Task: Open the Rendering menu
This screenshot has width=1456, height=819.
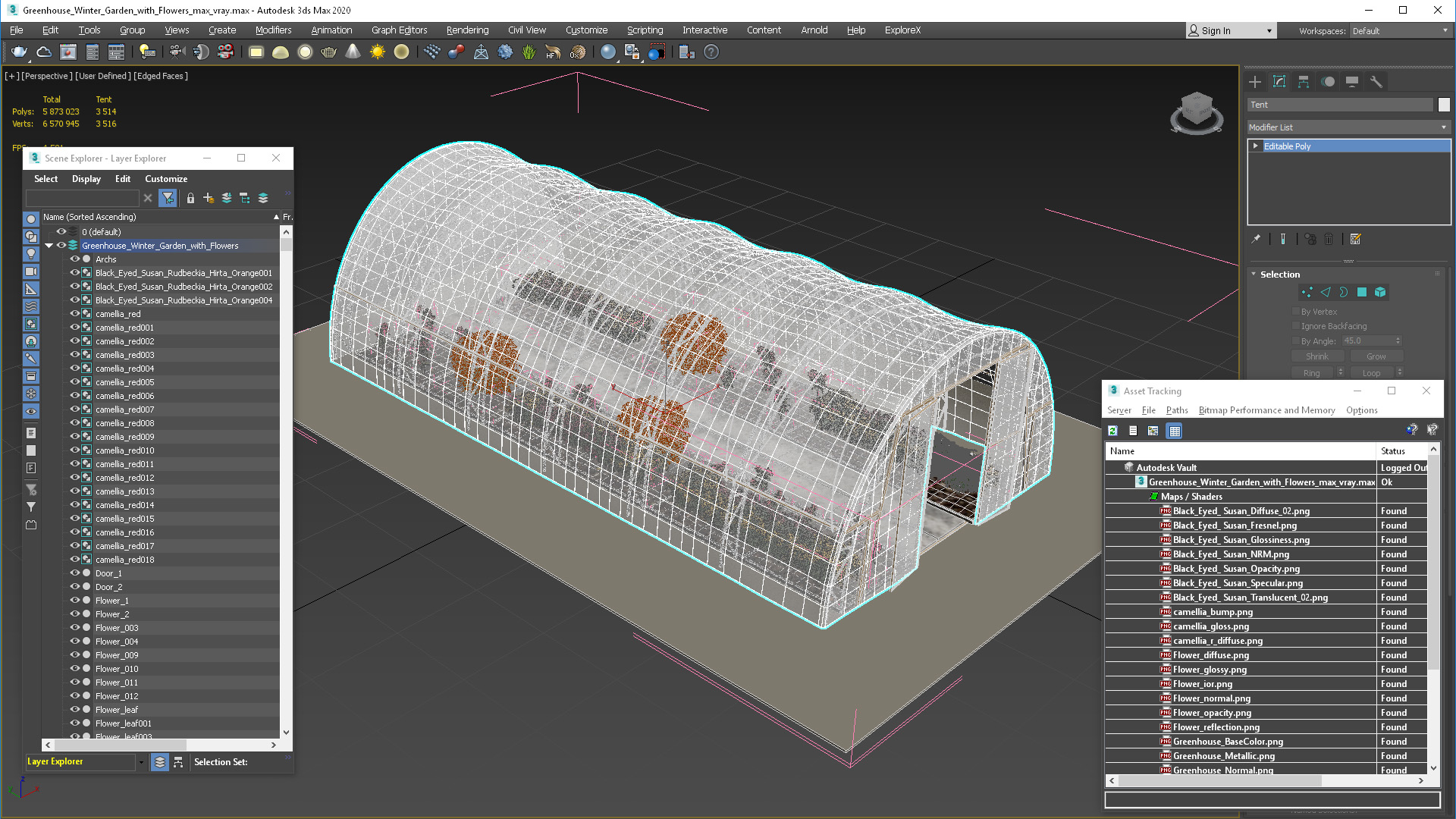Action: click(467, 30)
